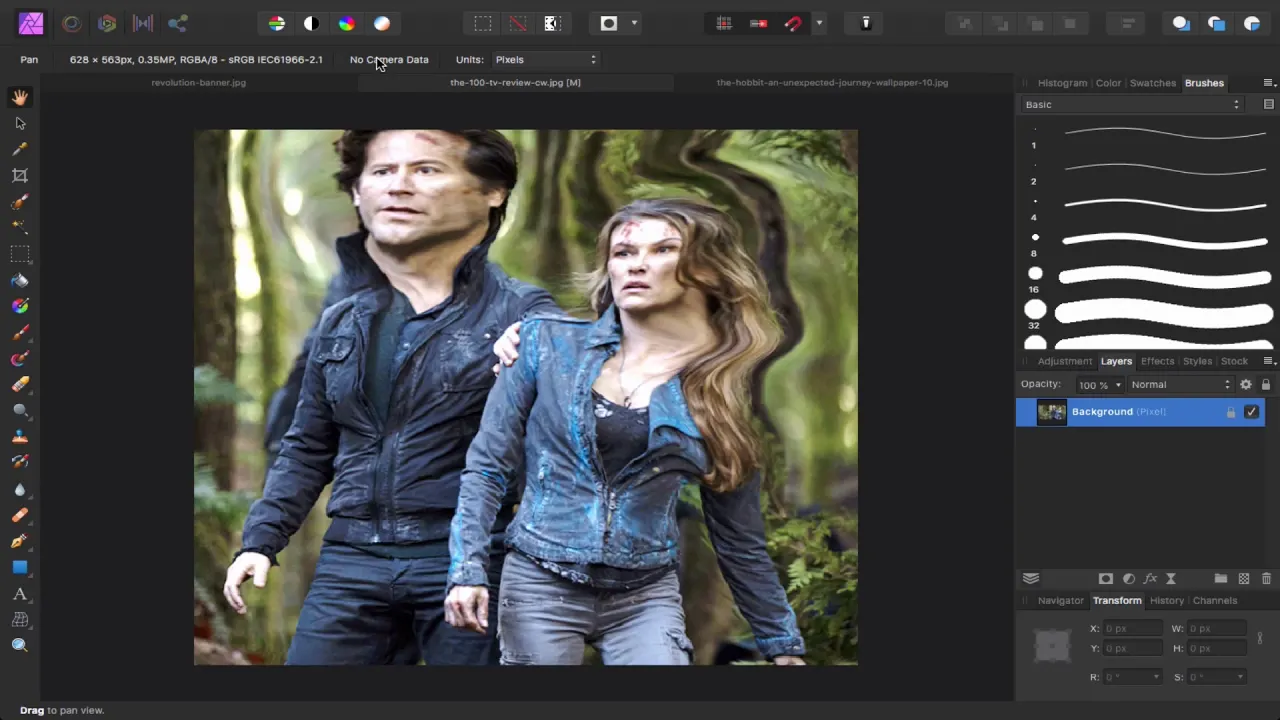The width and height of the screenshot is (1280, 720).
Task: Click the Invert Selection toolbar icon
Action: pyautogui.click(x=552, y=23)
